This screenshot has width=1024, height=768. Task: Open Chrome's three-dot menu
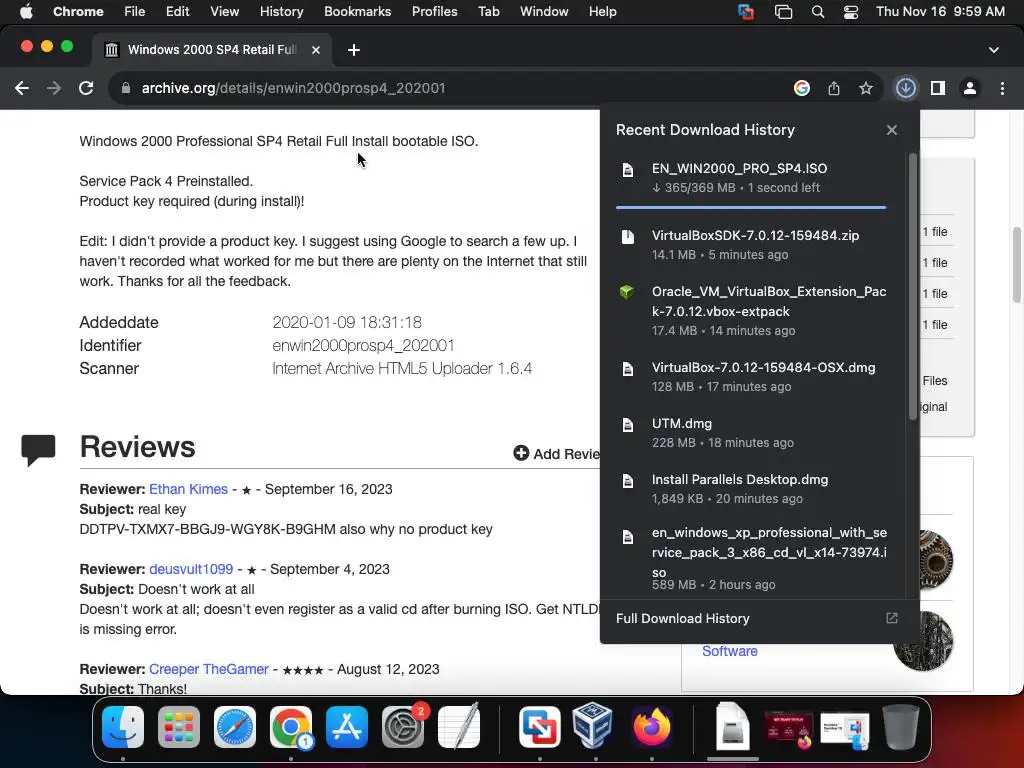(x=1002, y=88)
